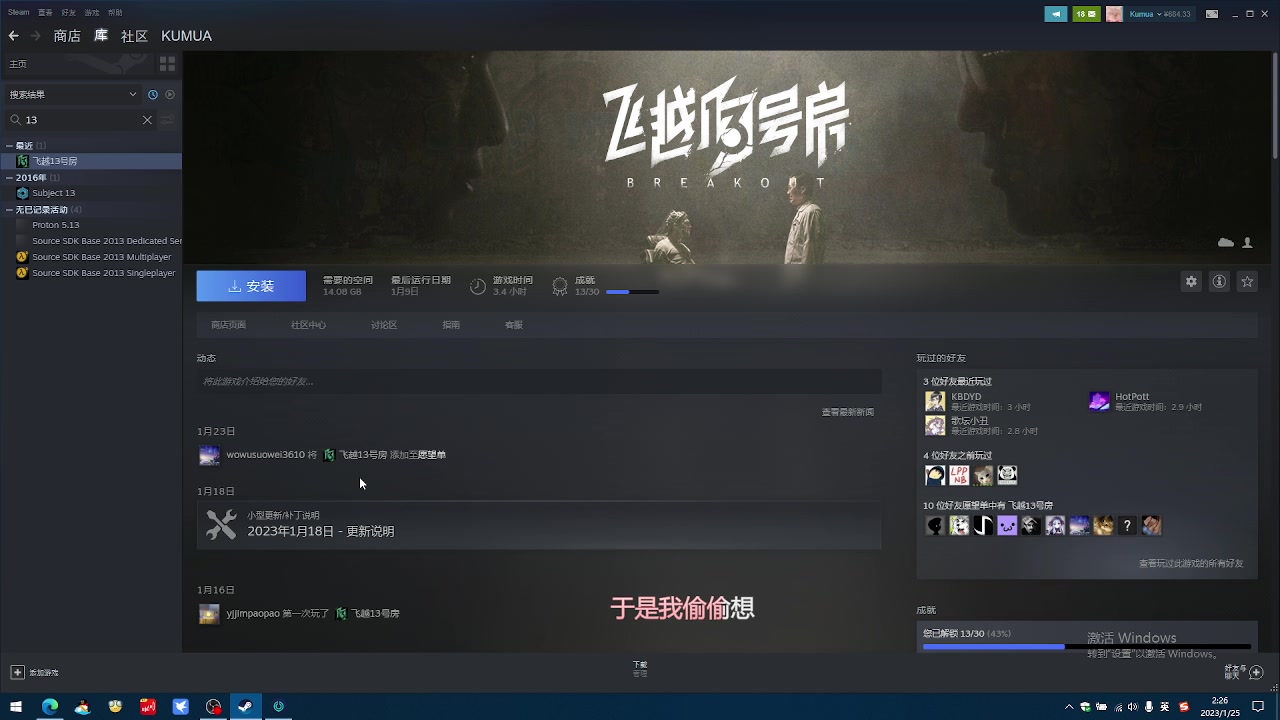Open the 帮助 menu

tap(115, 12)
